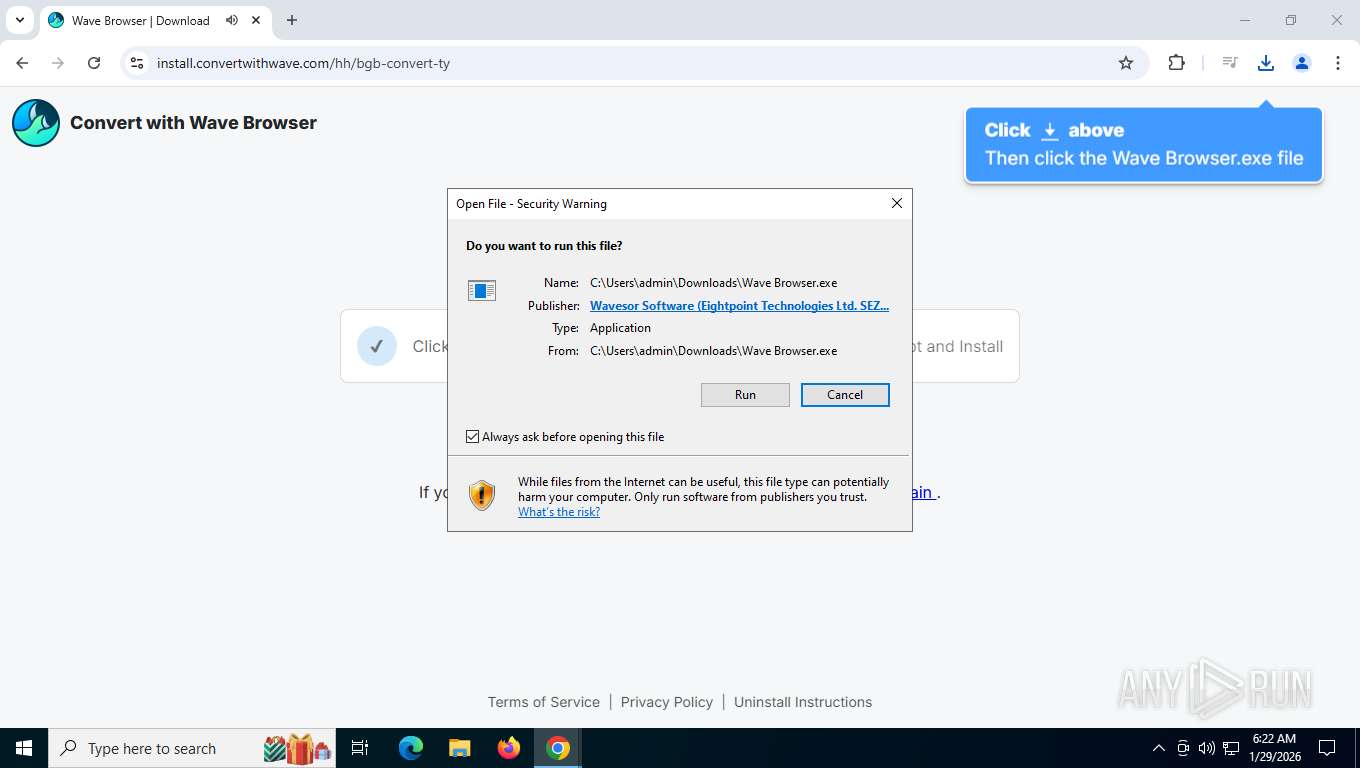This screenshot has width=1360, height=768.
Task: Open the Chrome profile avatar
Action: point(1302,63)
